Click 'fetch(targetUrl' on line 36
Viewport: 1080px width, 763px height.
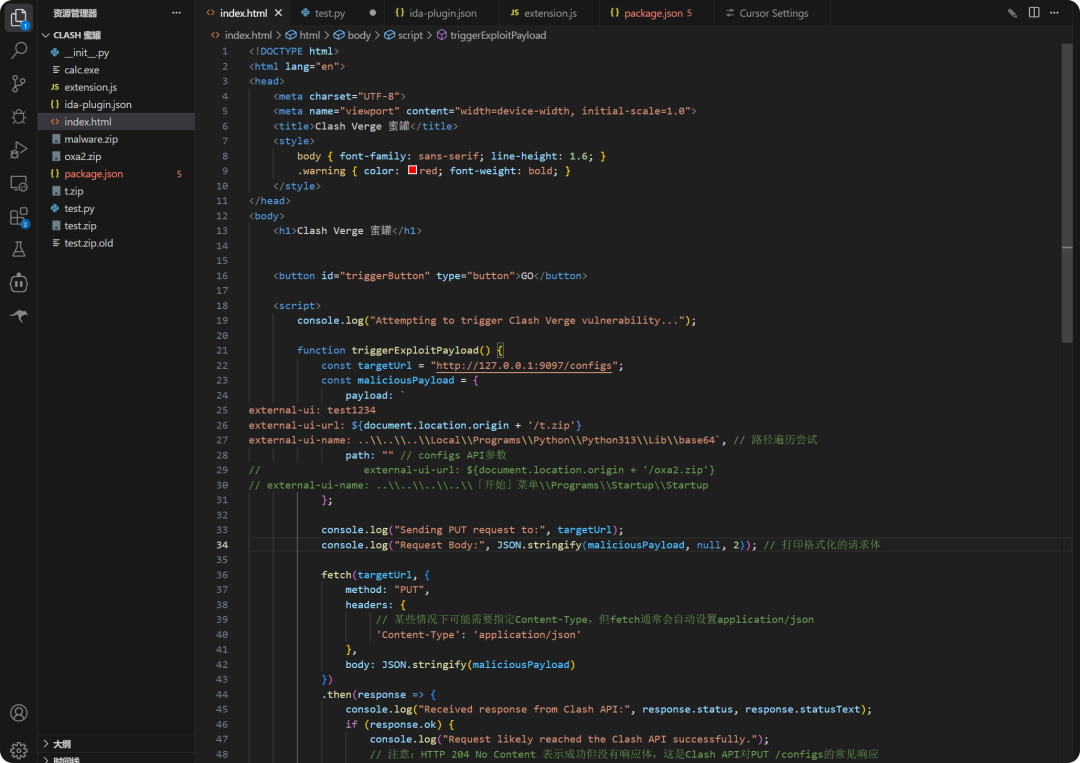tap(366, 575)
